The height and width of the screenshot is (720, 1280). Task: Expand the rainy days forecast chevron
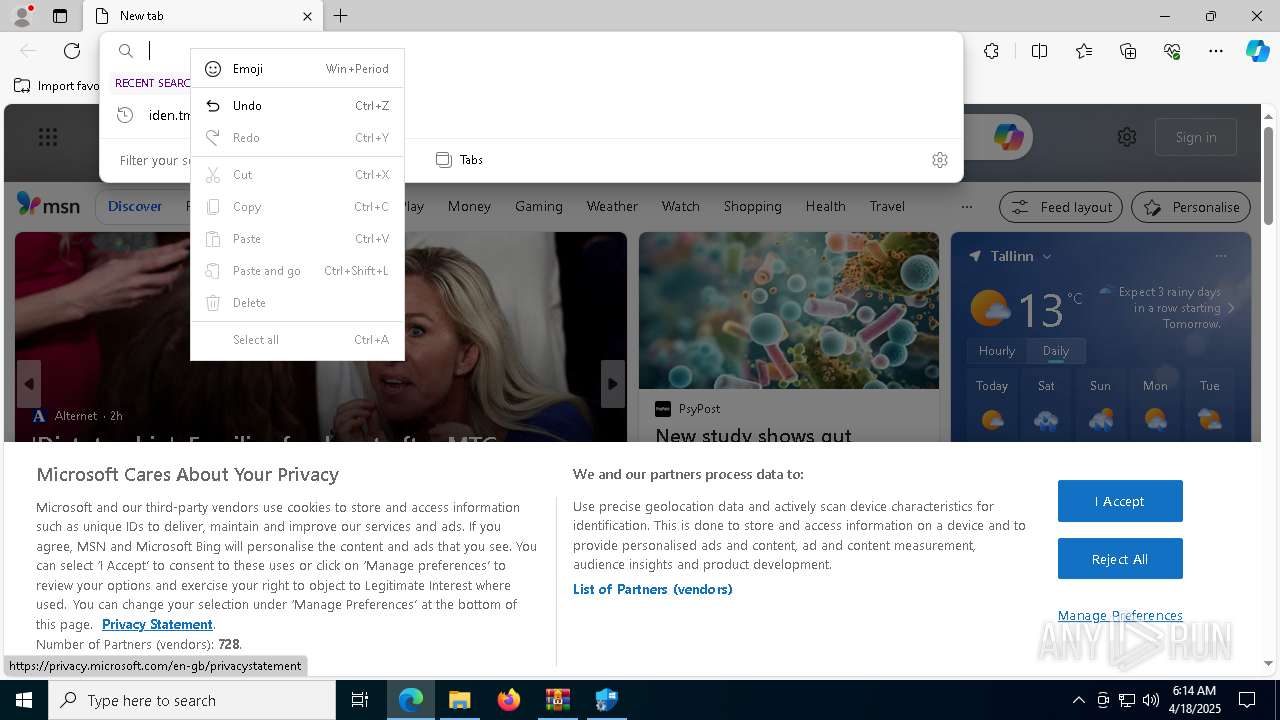1230,308
